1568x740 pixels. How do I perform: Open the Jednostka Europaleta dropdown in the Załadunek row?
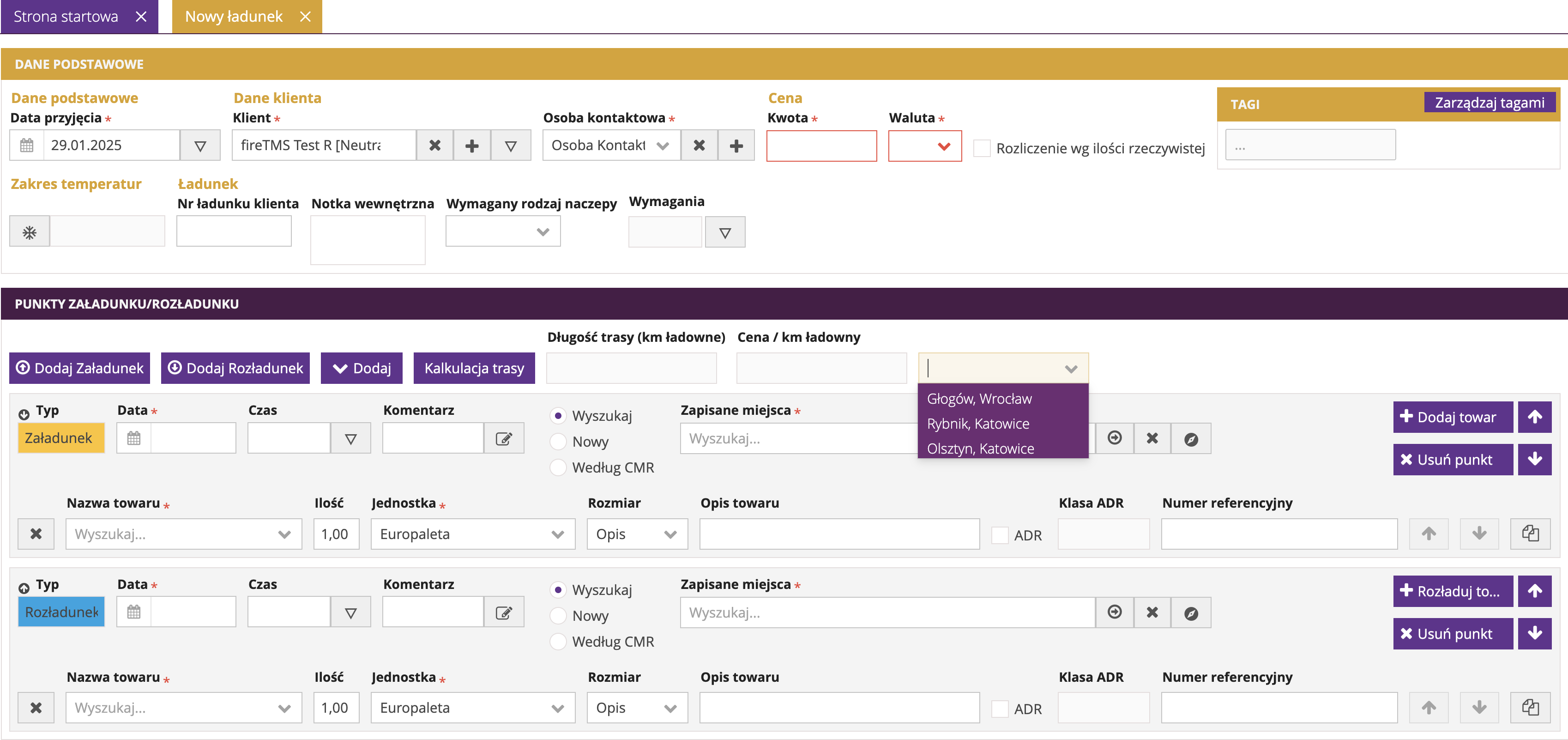[x=472, y=534]
